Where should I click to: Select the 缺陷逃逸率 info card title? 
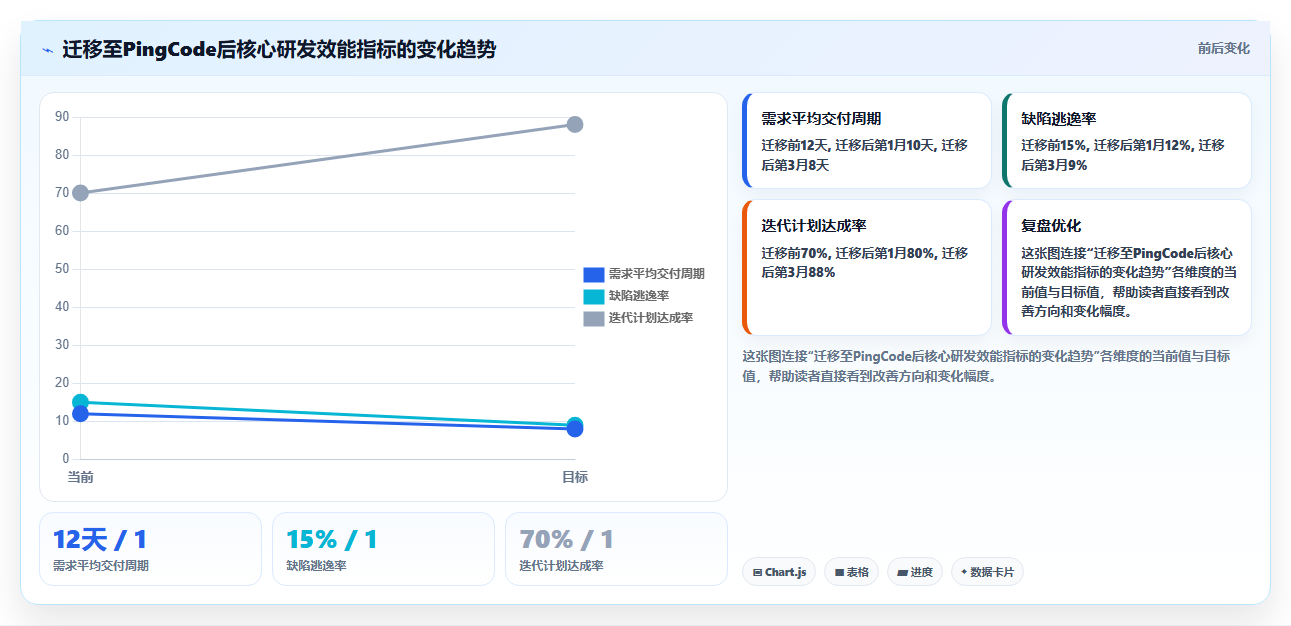pos(1059,118)
